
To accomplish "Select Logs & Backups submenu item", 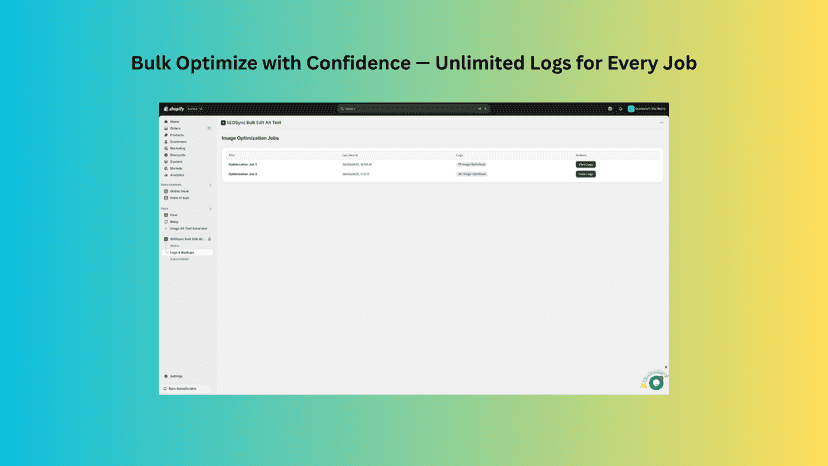I will [182, 253].
